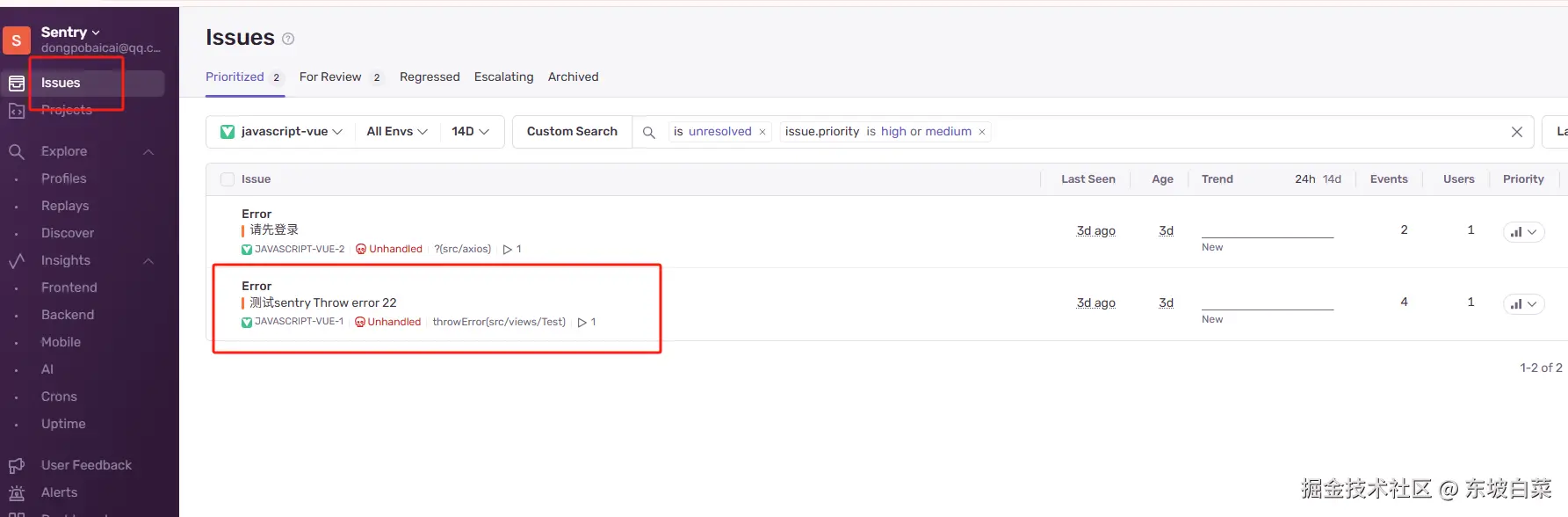Remove the 'is unresolved' filter token
1568x517 pixels.
click(x=762, y=132)
